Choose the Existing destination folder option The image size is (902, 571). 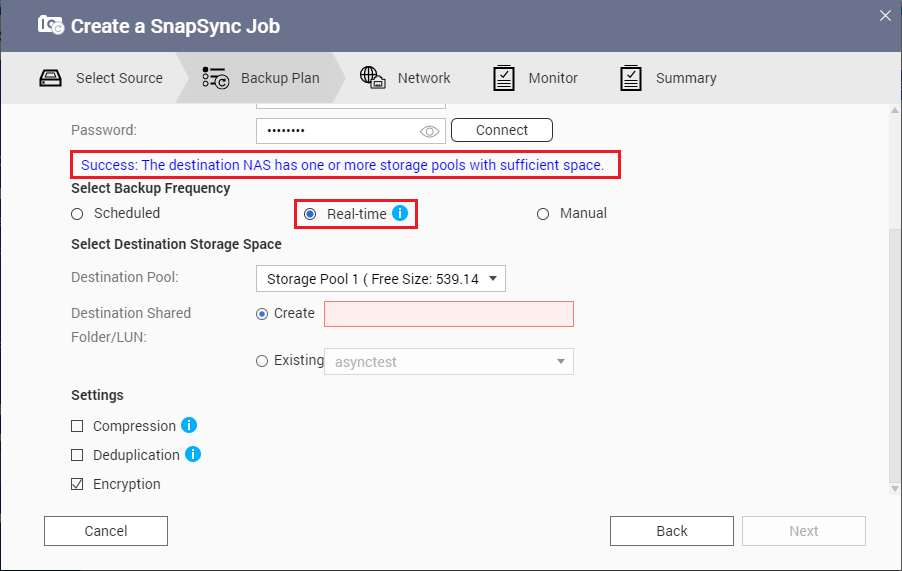(262, 361)
